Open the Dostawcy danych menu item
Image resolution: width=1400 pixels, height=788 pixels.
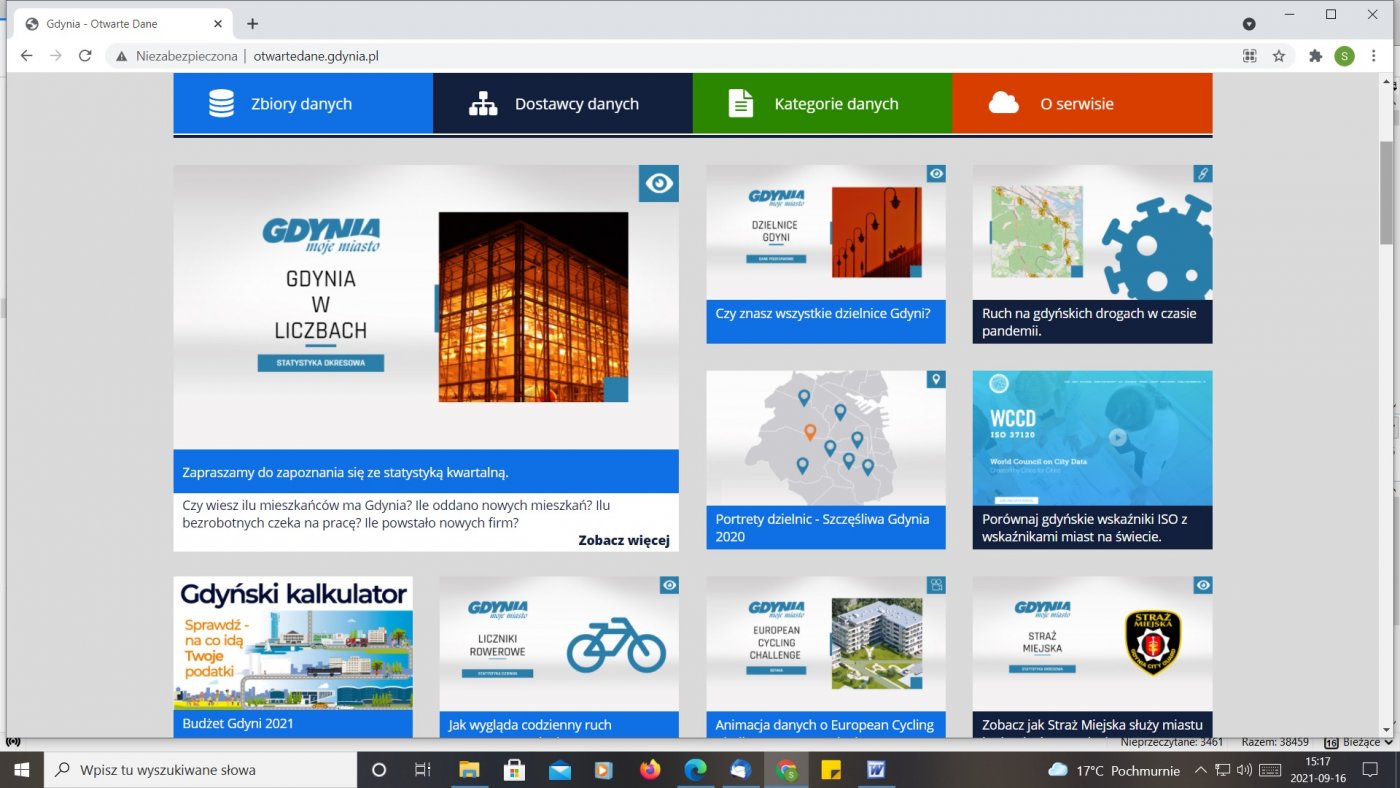tap(563, 103)
